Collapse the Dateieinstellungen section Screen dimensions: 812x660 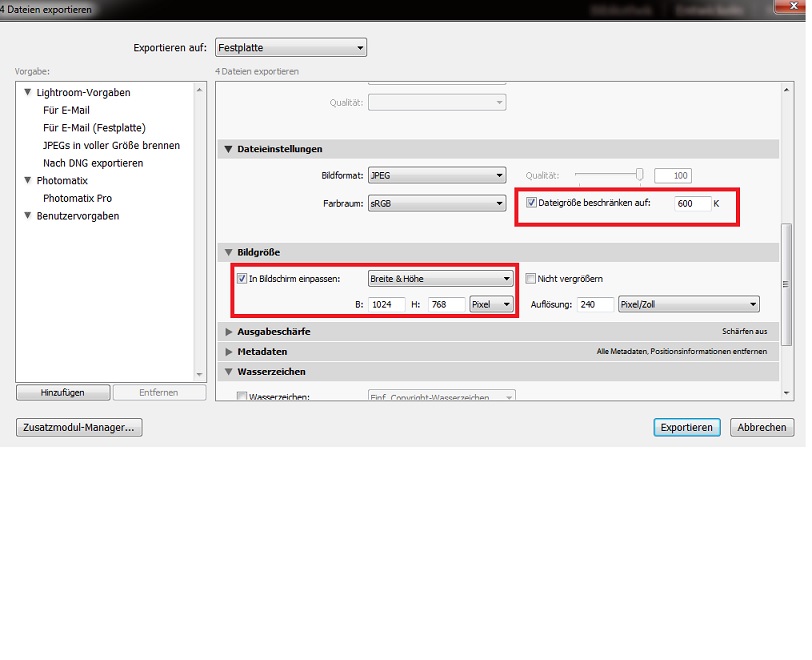(x=228, y=149)
